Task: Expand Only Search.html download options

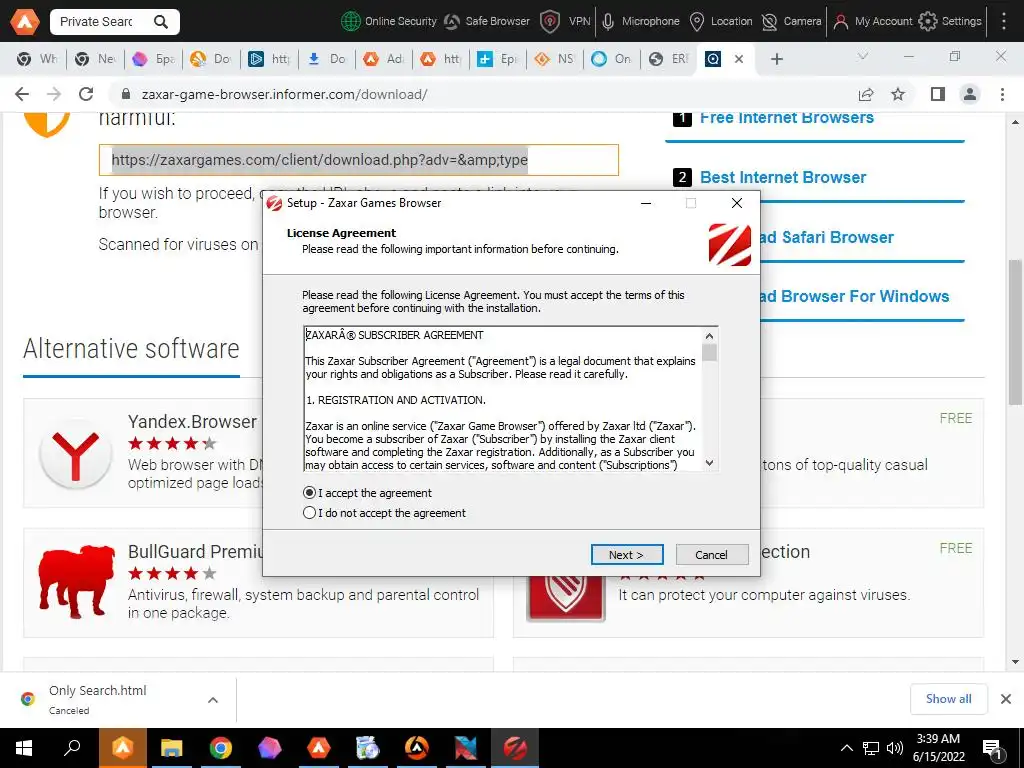Action: 213,700
